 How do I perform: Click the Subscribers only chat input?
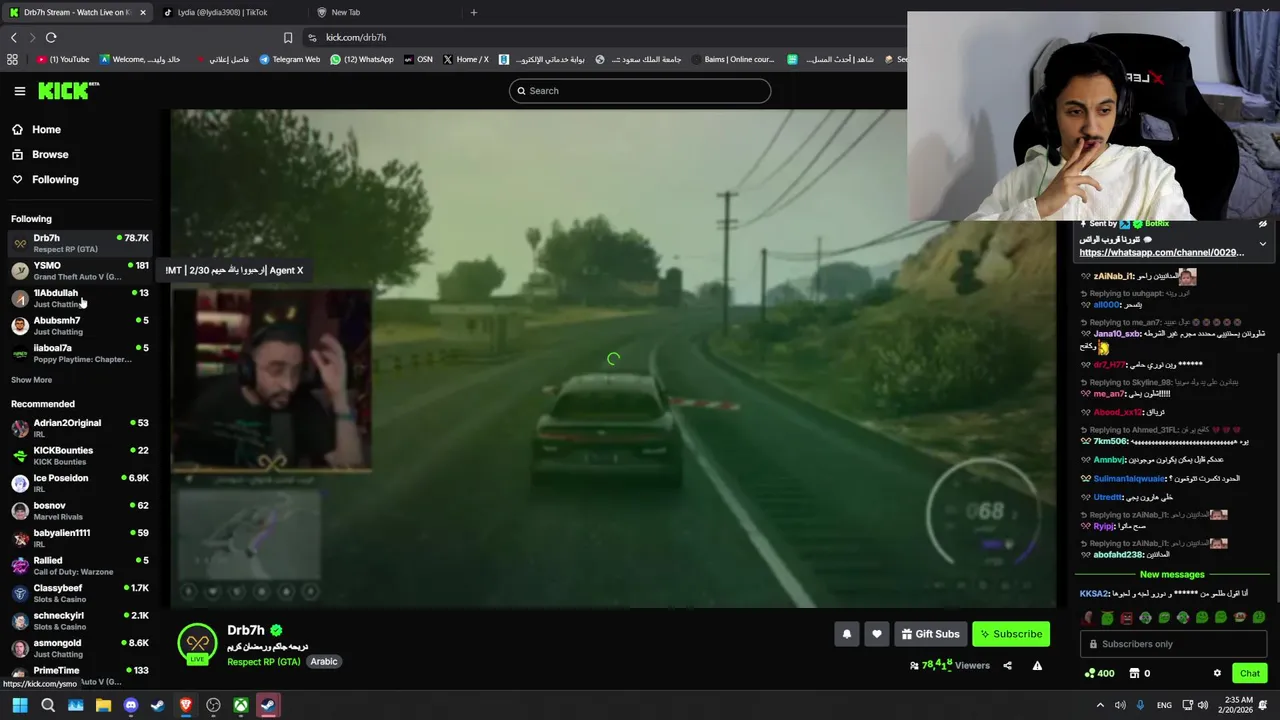[1173, 644]
